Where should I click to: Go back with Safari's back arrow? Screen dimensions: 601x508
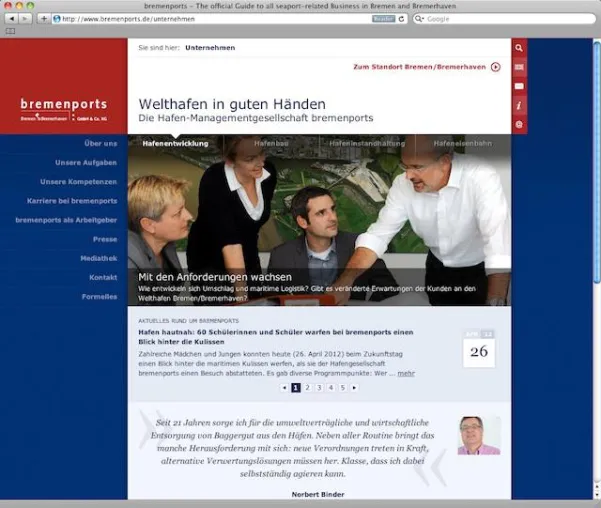pyautogui.click(x=11, y=18)
